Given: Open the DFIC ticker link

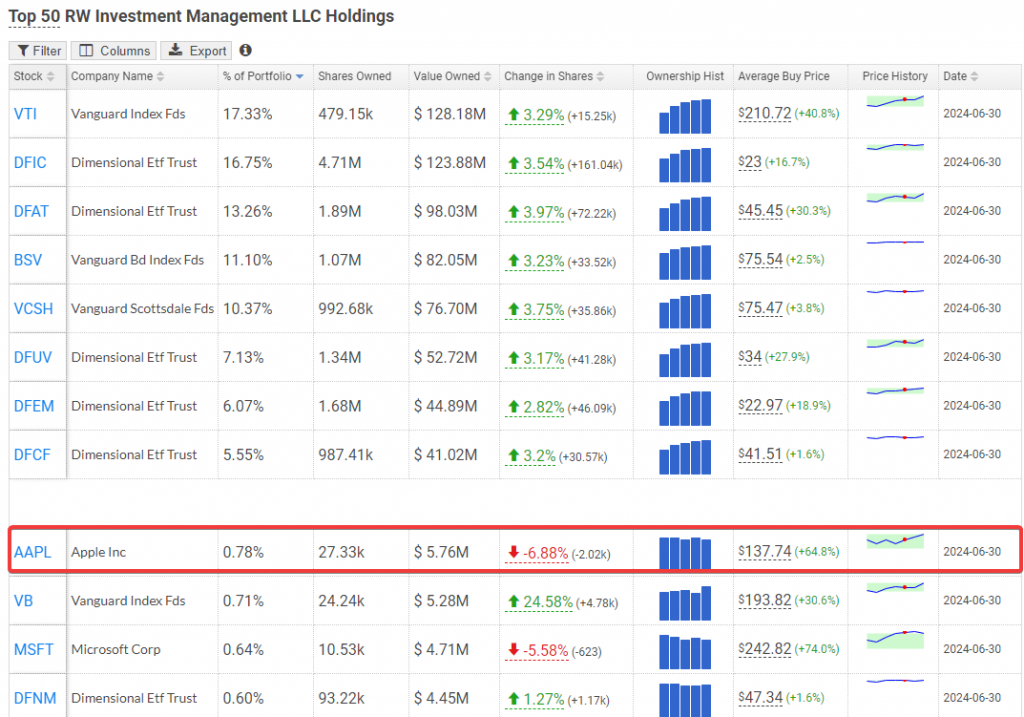Looking at the screenshot, I should [x=30, y=163].
